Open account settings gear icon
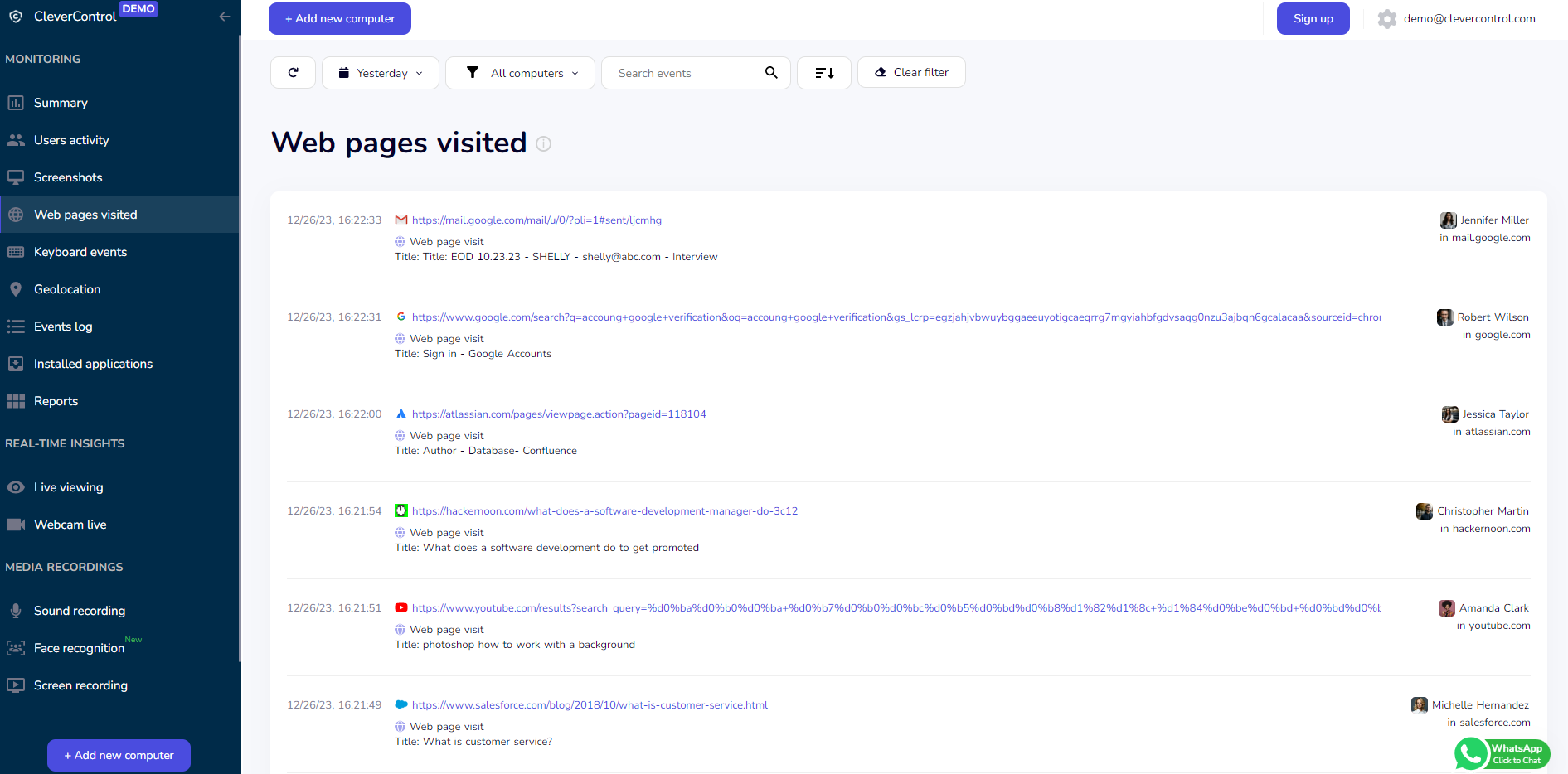 point(1386,19)
